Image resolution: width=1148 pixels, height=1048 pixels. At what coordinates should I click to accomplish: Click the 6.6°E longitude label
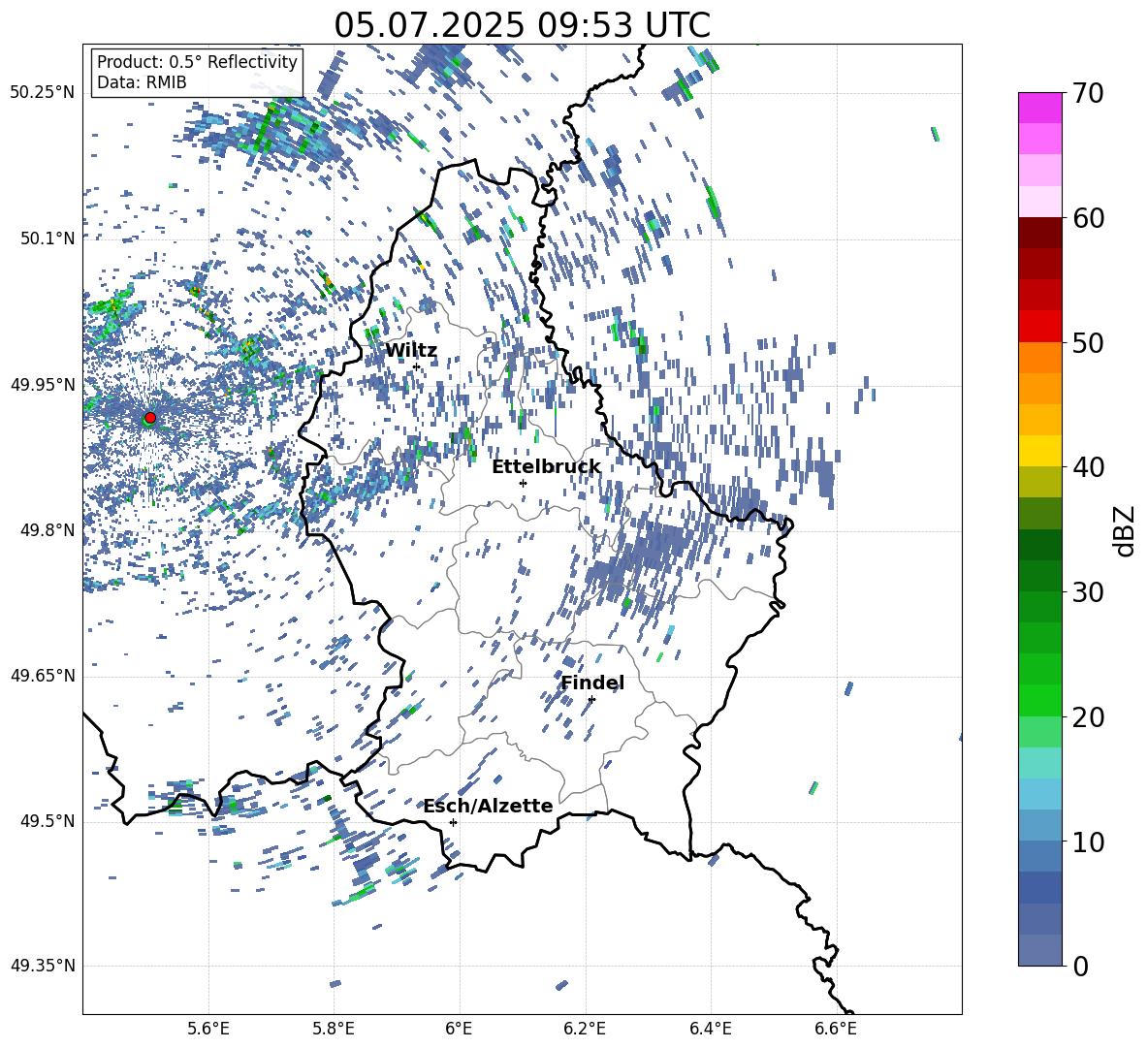click(836, 1029)
